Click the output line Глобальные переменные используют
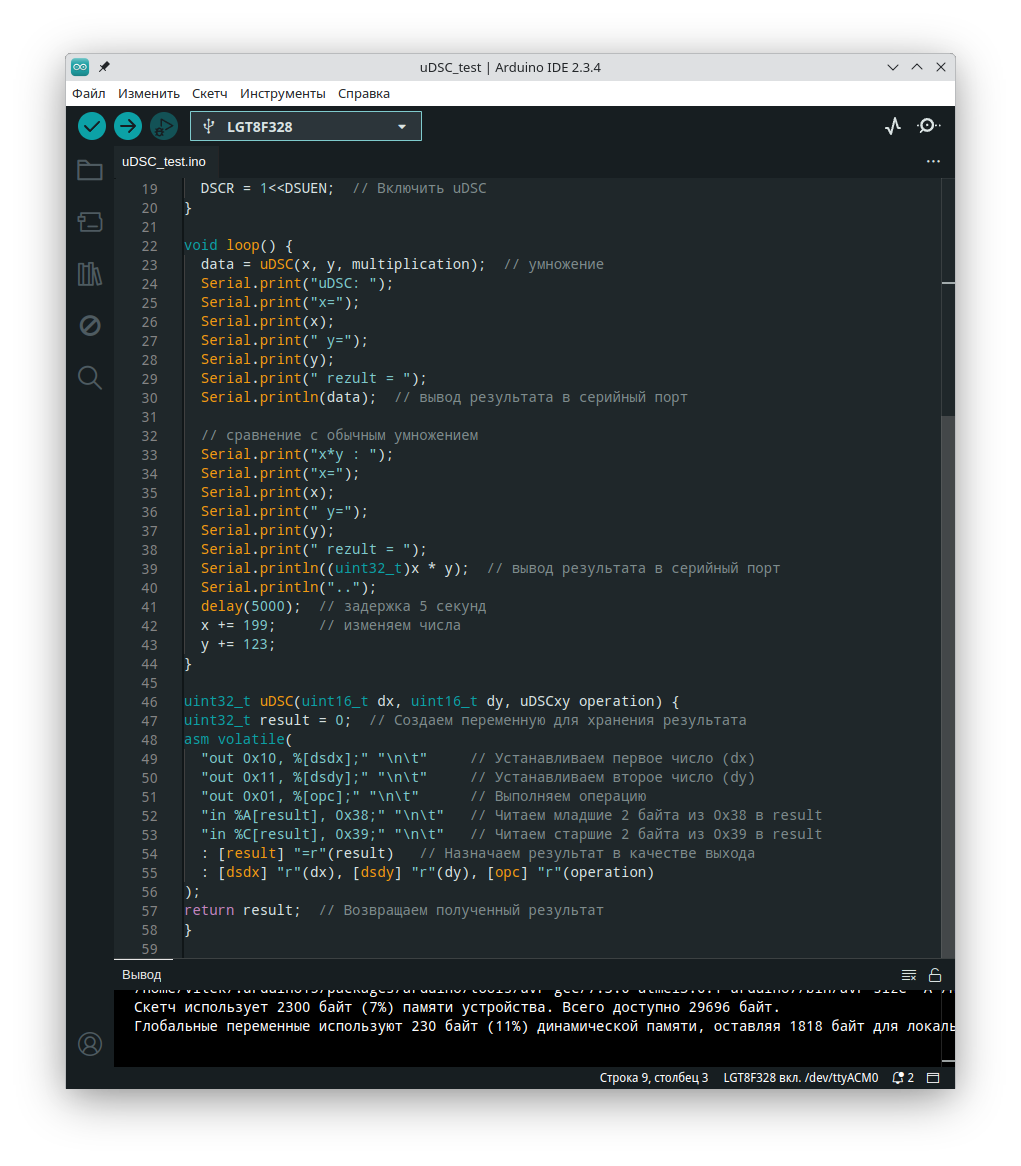The width and height of the screenshot is (1021, 1166). tap(544, 1027)
